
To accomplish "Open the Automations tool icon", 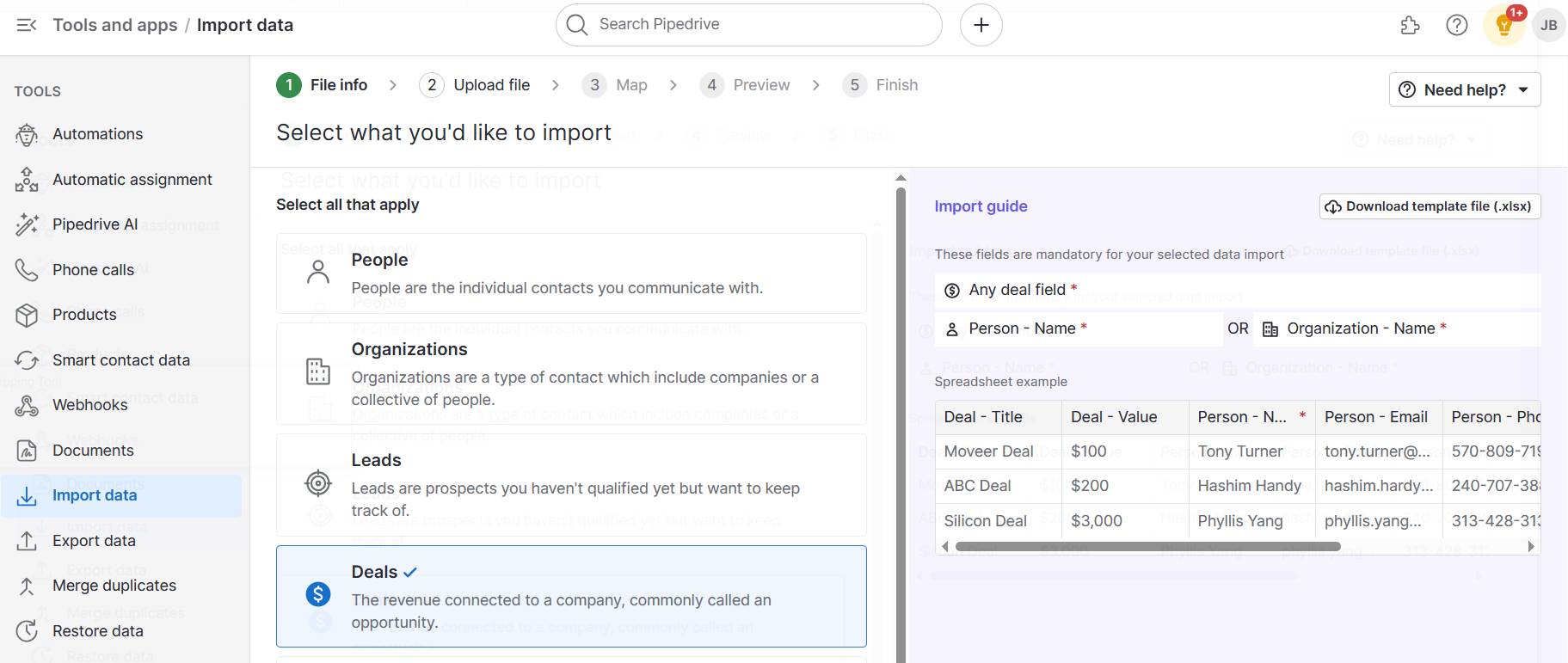I will pyautogui.click(x=27, y=134).
